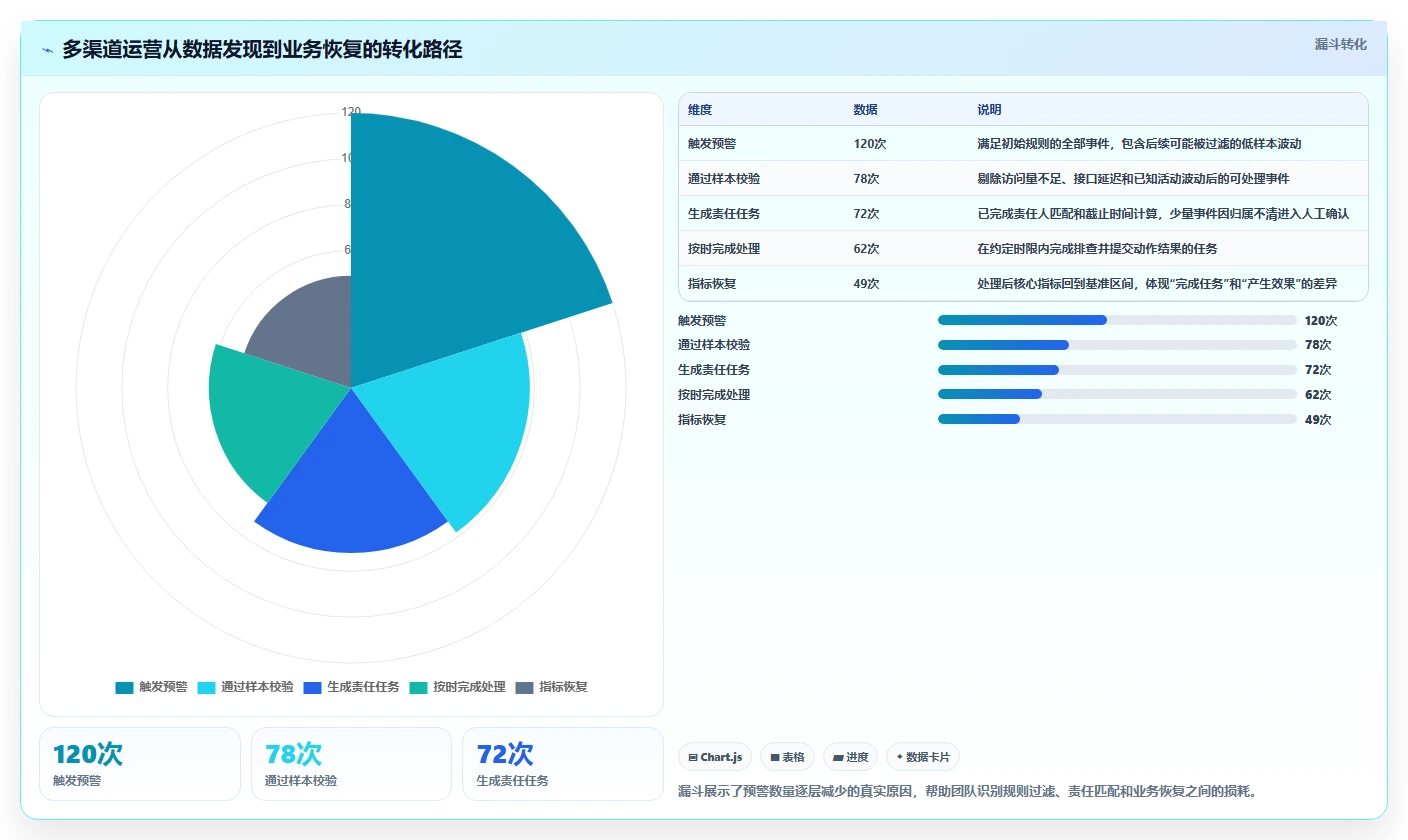
Task: Select the 数据 column header
Action: [865, 110]
